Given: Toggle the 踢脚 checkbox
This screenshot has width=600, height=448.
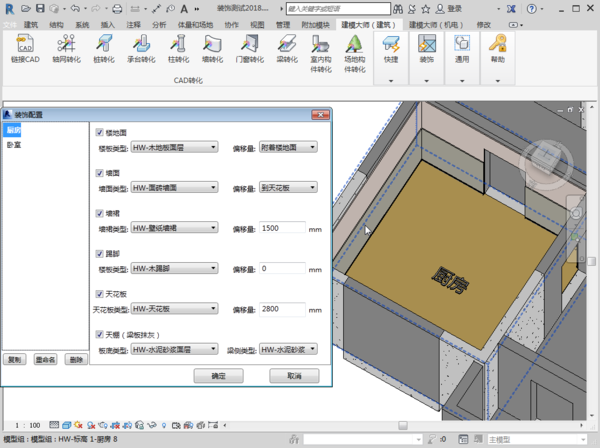Looking at the screenshot, I should click(x=98, y=254).
